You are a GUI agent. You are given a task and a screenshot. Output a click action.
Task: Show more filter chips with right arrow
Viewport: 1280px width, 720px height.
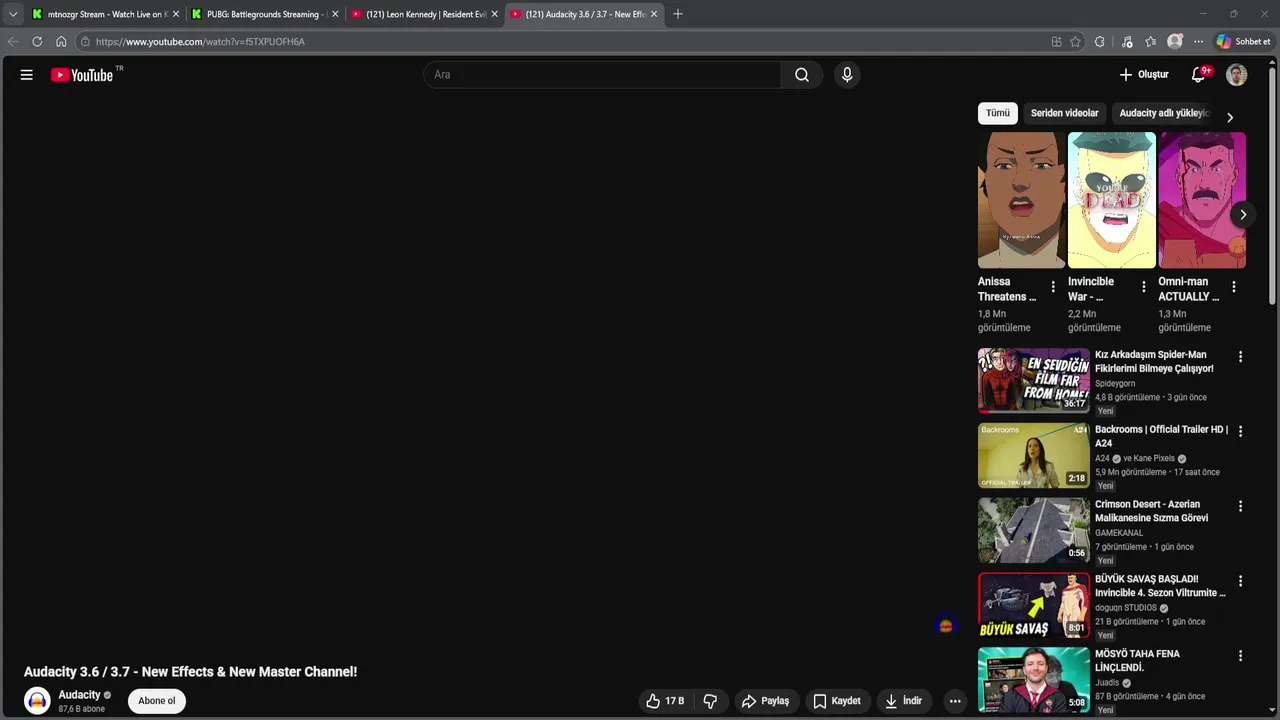1230,117
